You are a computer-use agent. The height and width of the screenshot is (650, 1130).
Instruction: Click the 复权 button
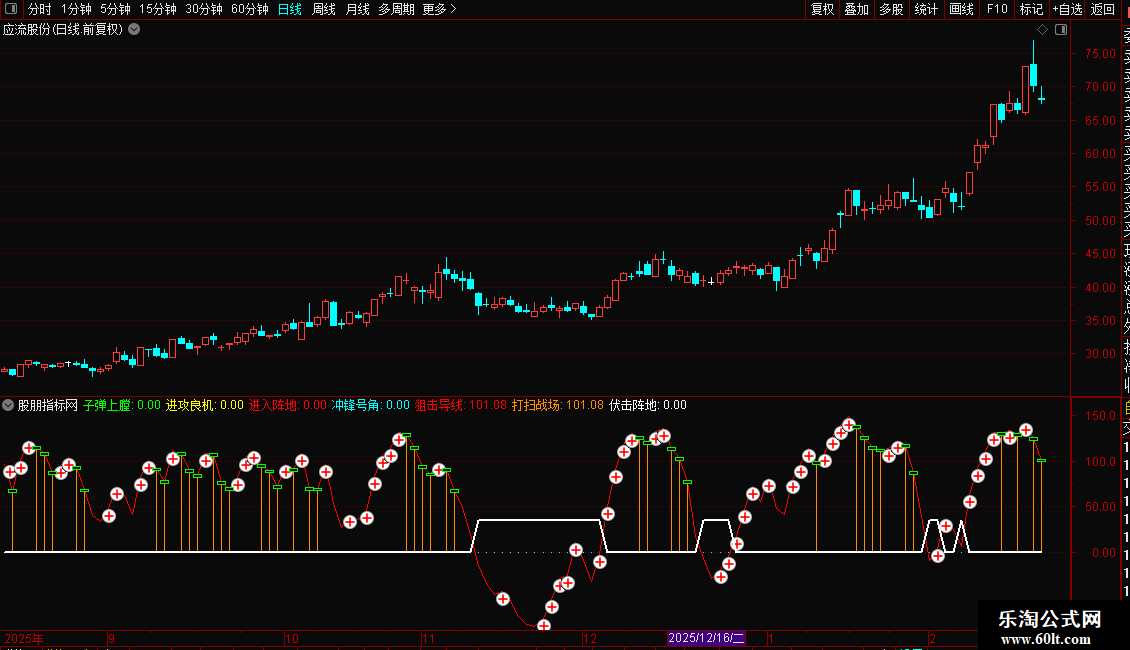tap(822, 9)
